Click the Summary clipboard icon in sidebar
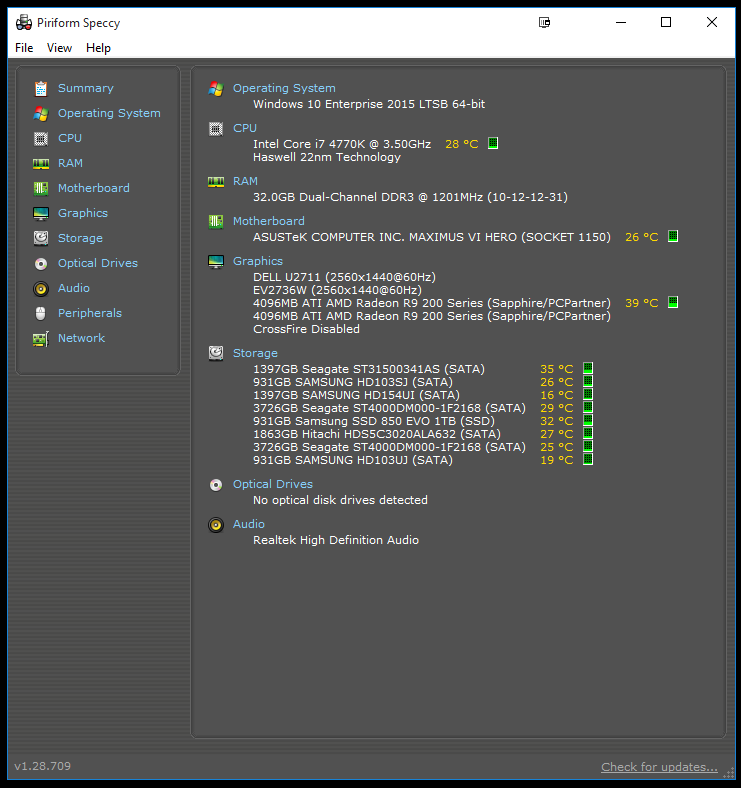Viewport: 741px width, 788px height. click(41, 88)
